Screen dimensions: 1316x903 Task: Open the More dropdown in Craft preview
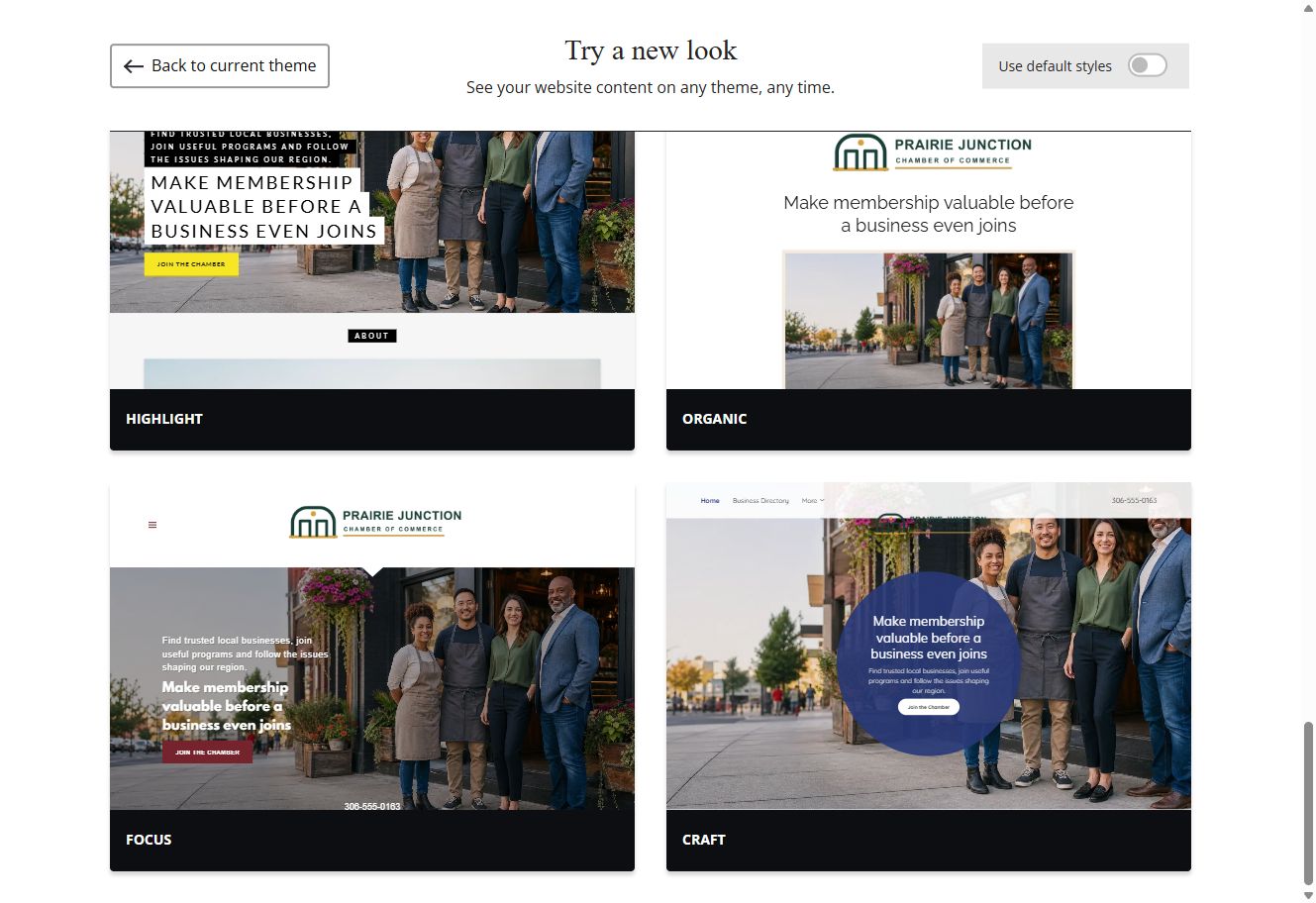pyautogui.click(x=812, y=501)
